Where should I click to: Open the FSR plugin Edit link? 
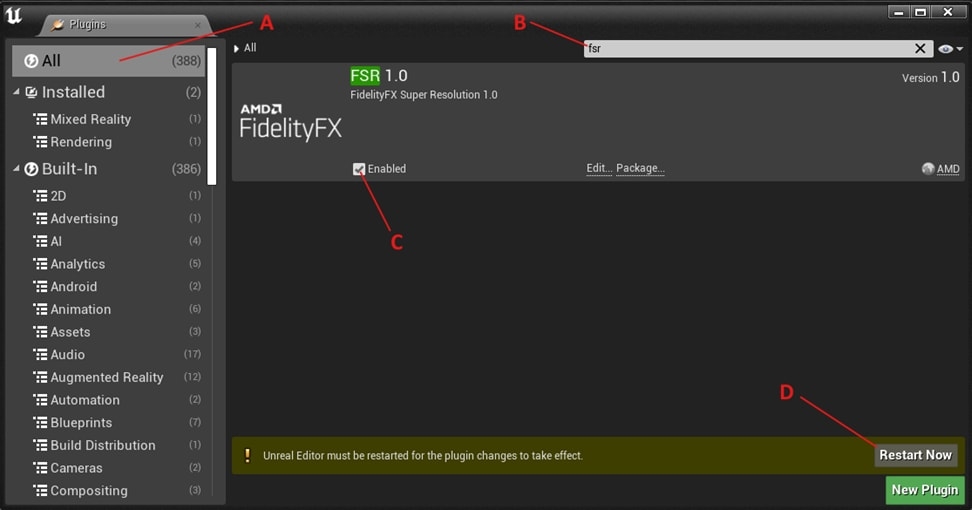[599, 168]
